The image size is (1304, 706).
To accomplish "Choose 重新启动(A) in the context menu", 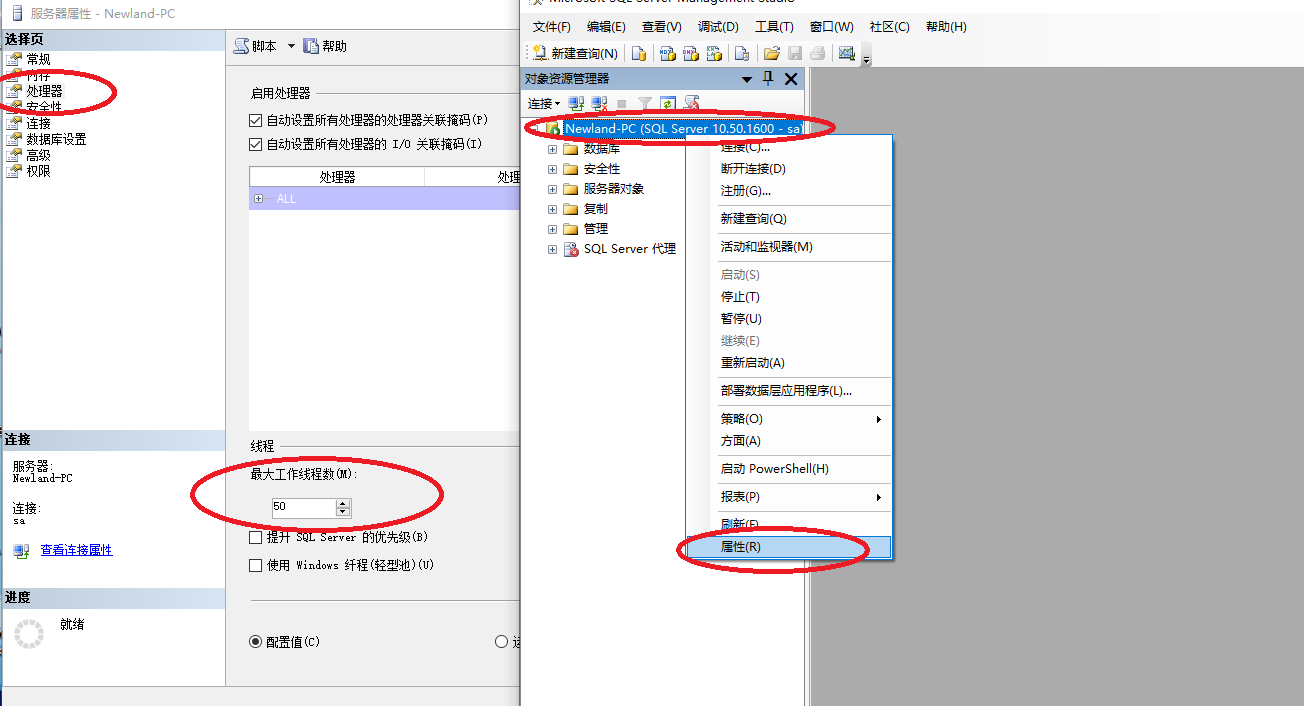I will coord(788,363).
